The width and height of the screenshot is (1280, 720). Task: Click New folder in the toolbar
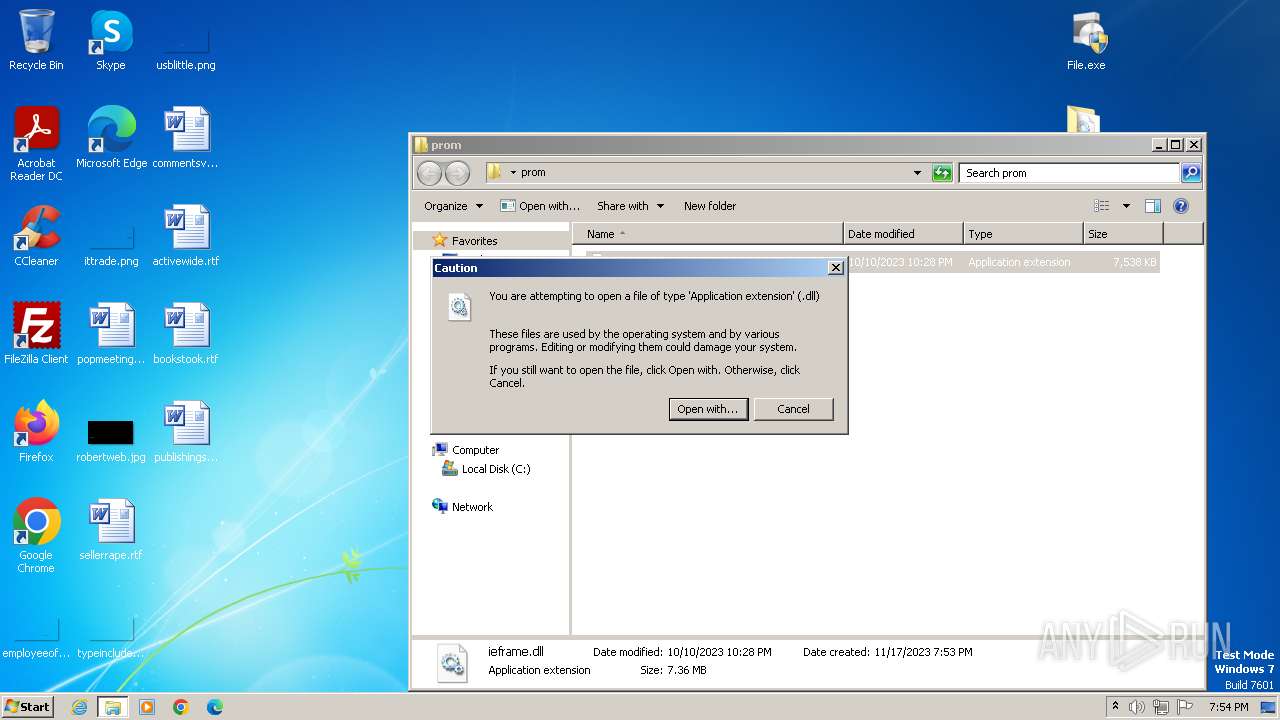[x=710, y=206]
